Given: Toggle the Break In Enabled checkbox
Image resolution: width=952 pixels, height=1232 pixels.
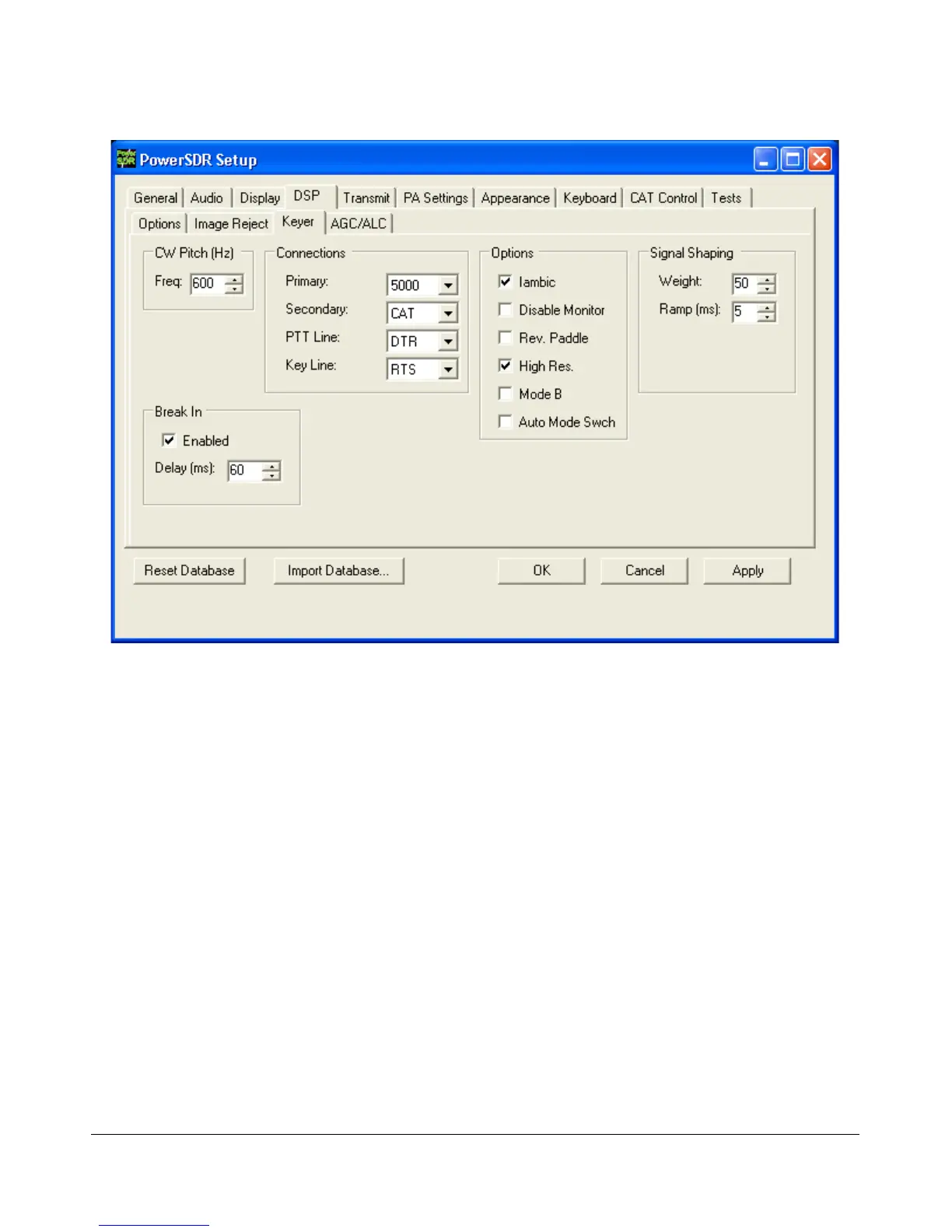Looking at the screenshot, I should 169,440.
